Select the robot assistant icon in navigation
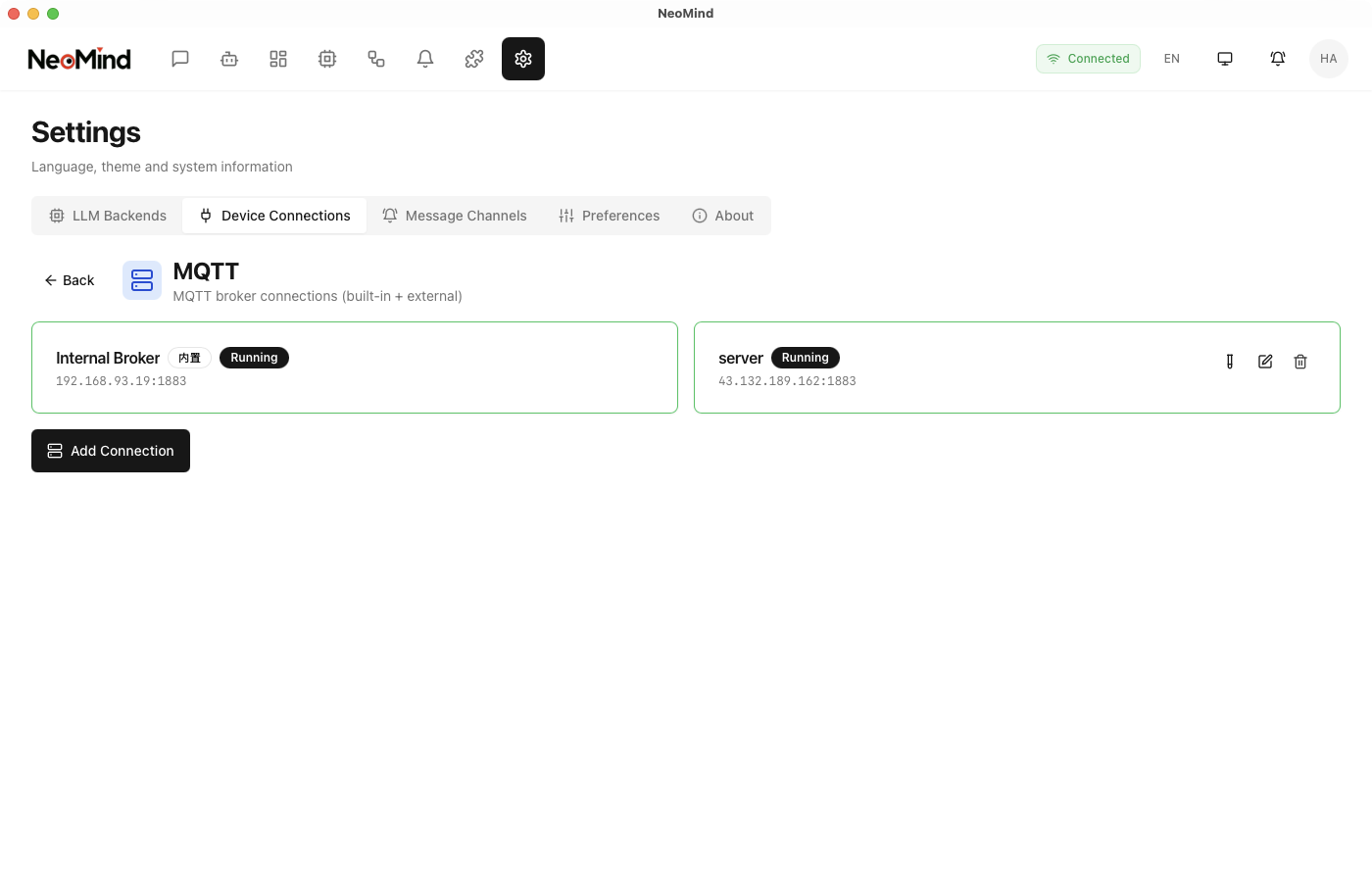 pyautogui.click(x=229, y=59)
